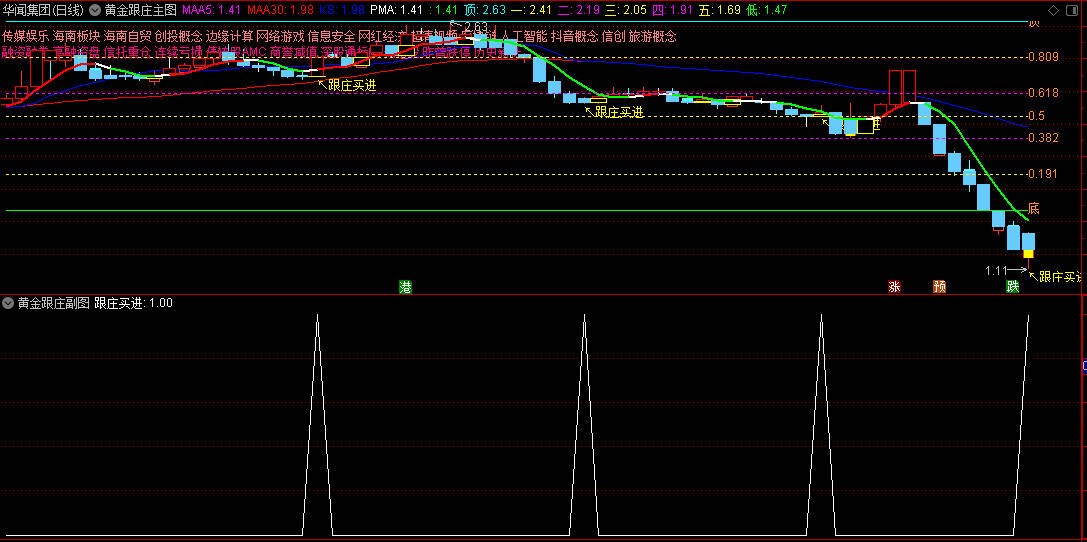Open the dropdown arrow beside 黄金跟庄副图
The width and height of the screenshot is (1087, 542).
click(8, 303)
